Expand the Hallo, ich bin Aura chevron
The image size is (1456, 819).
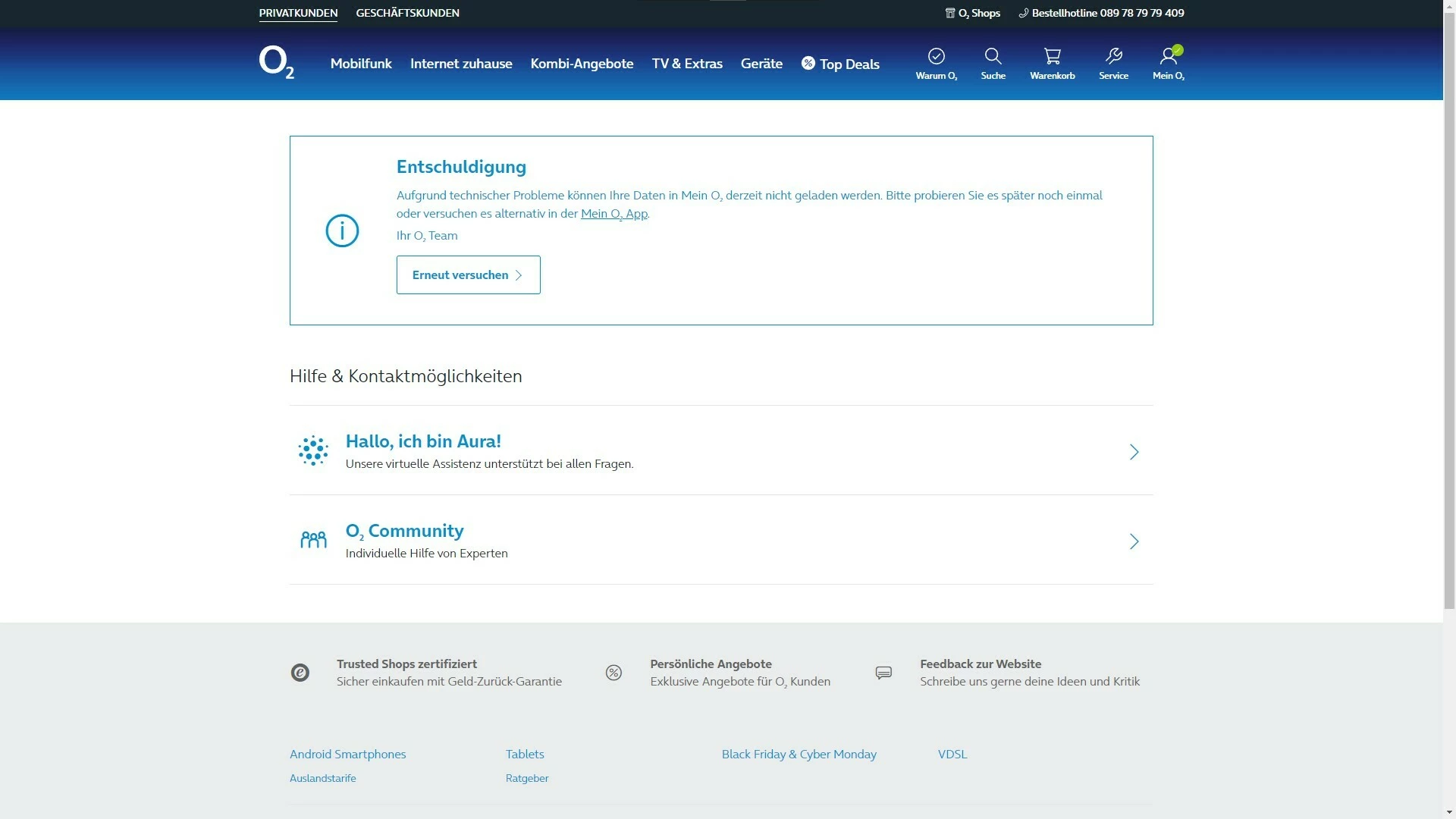click(x=1134, y=452)
